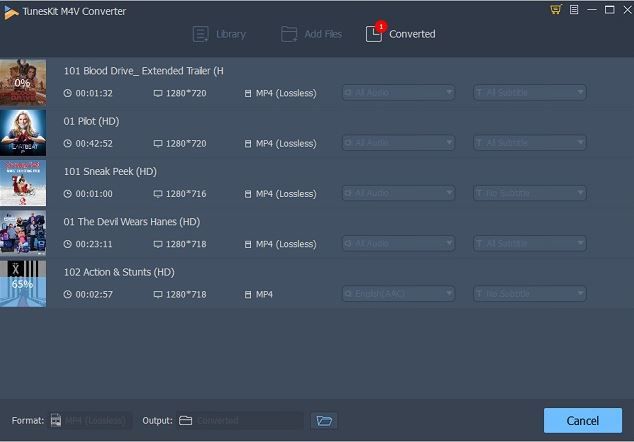Click format disk icon in Devil Wears Hanes row
Viewport: 634px width, 442px height.
point(248,244)
